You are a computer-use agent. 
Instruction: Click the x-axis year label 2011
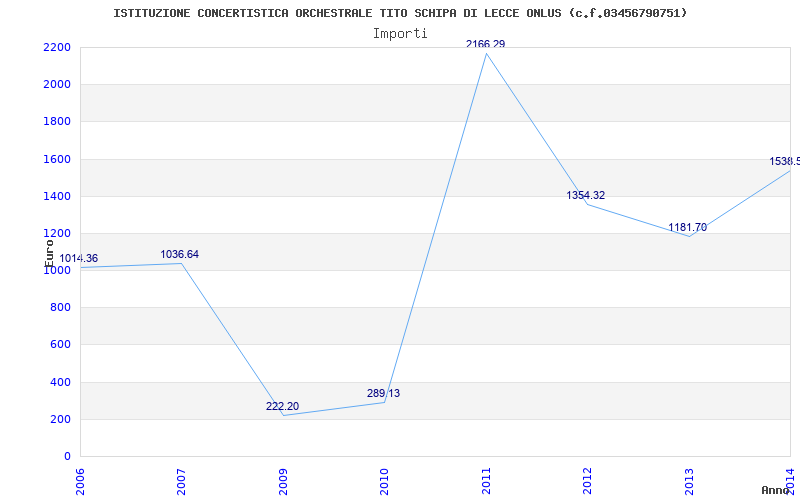[486, 481]
